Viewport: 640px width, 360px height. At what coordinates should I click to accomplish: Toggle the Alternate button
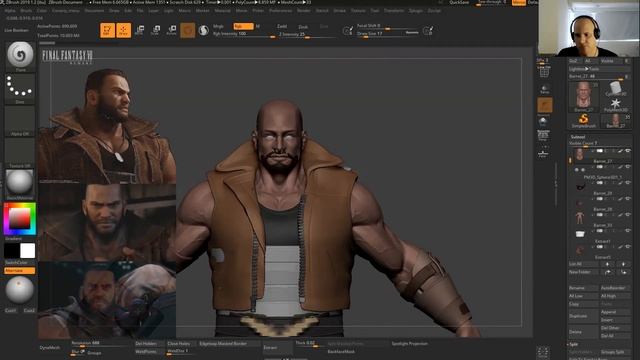coord(20,271)
